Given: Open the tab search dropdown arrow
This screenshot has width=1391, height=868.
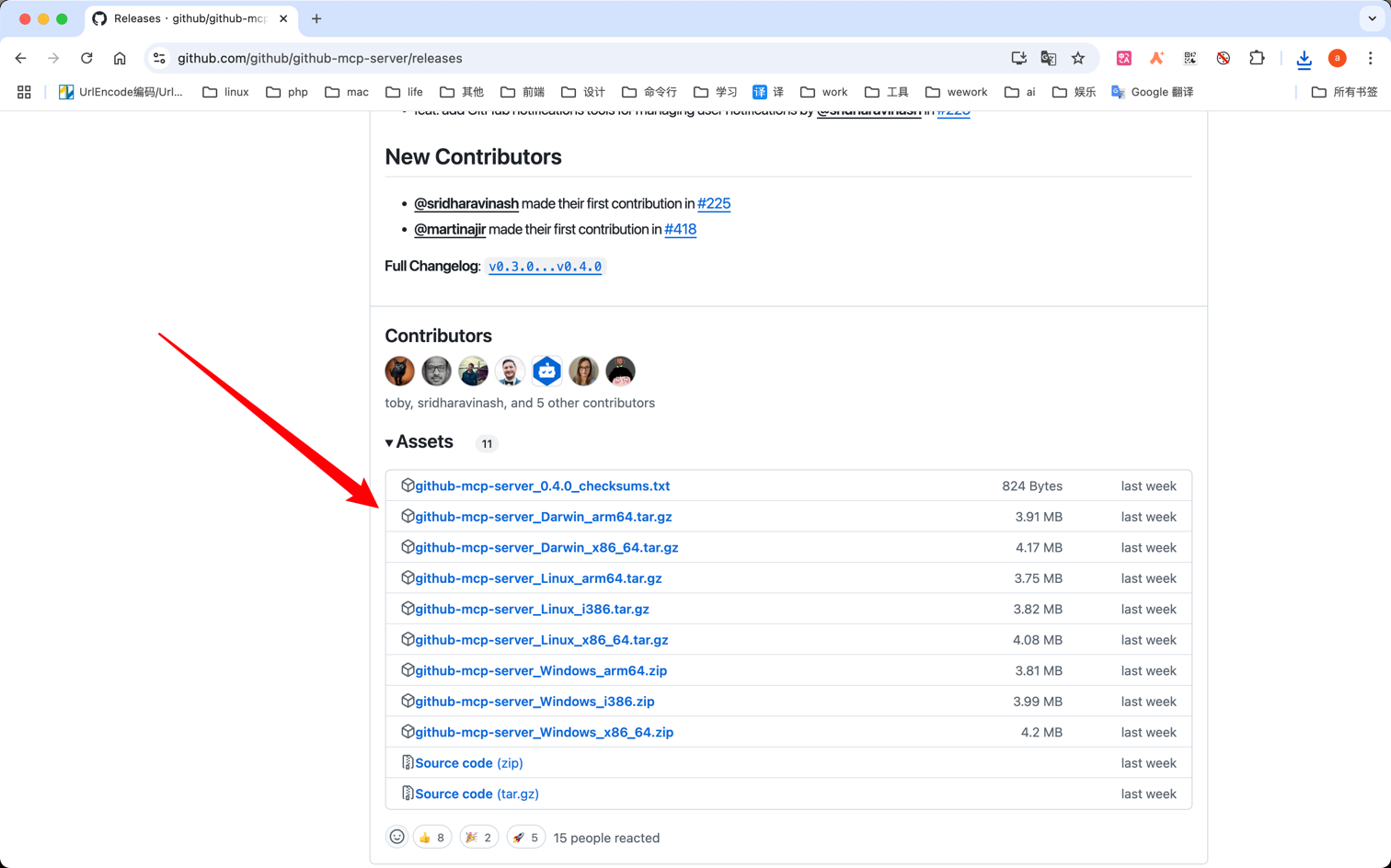Looking at the screenshot, I should (x=1372, y=18).
